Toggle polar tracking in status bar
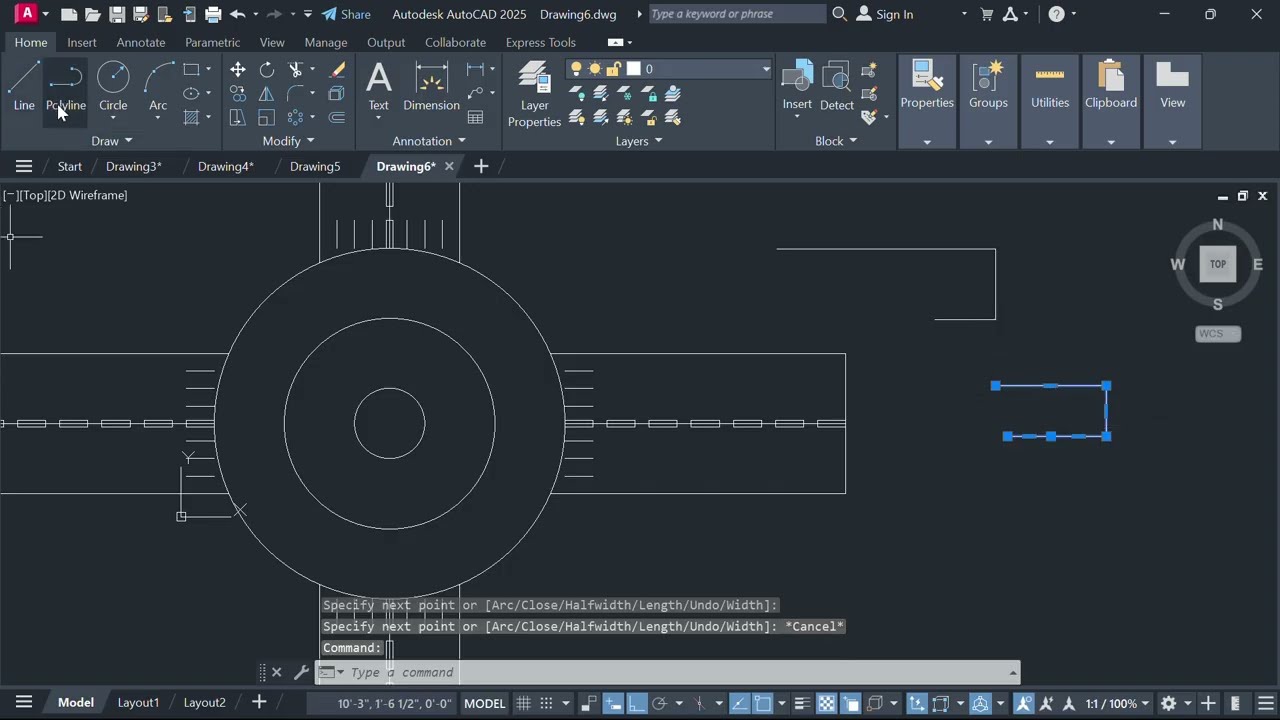Screen dimensions: 1280x720 [659, 703]
